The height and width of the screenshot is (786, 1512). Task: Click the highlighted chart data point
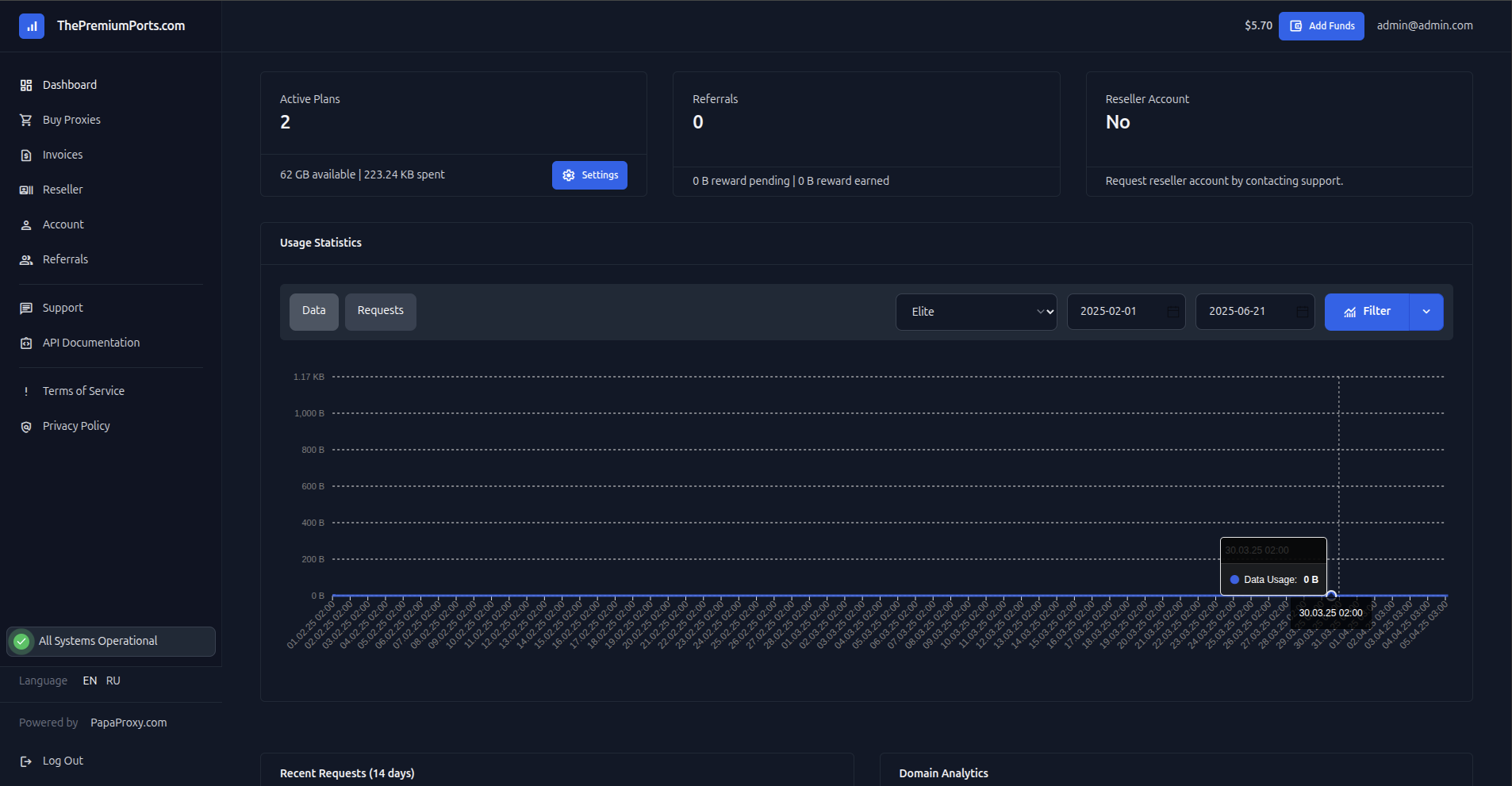(1331, 596)
